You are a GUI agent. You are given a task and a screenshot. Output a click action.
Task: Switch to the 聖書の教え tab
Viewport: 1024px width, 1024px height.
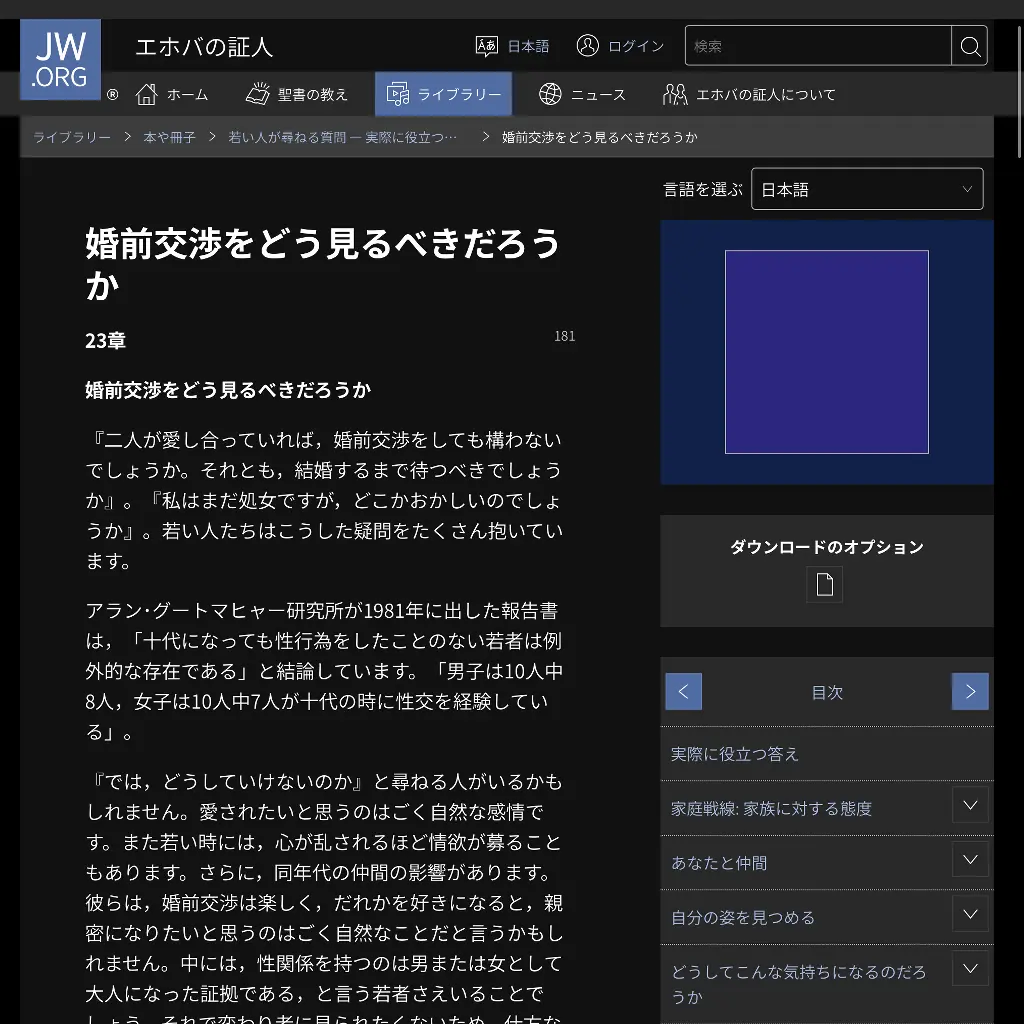point(297,94)
